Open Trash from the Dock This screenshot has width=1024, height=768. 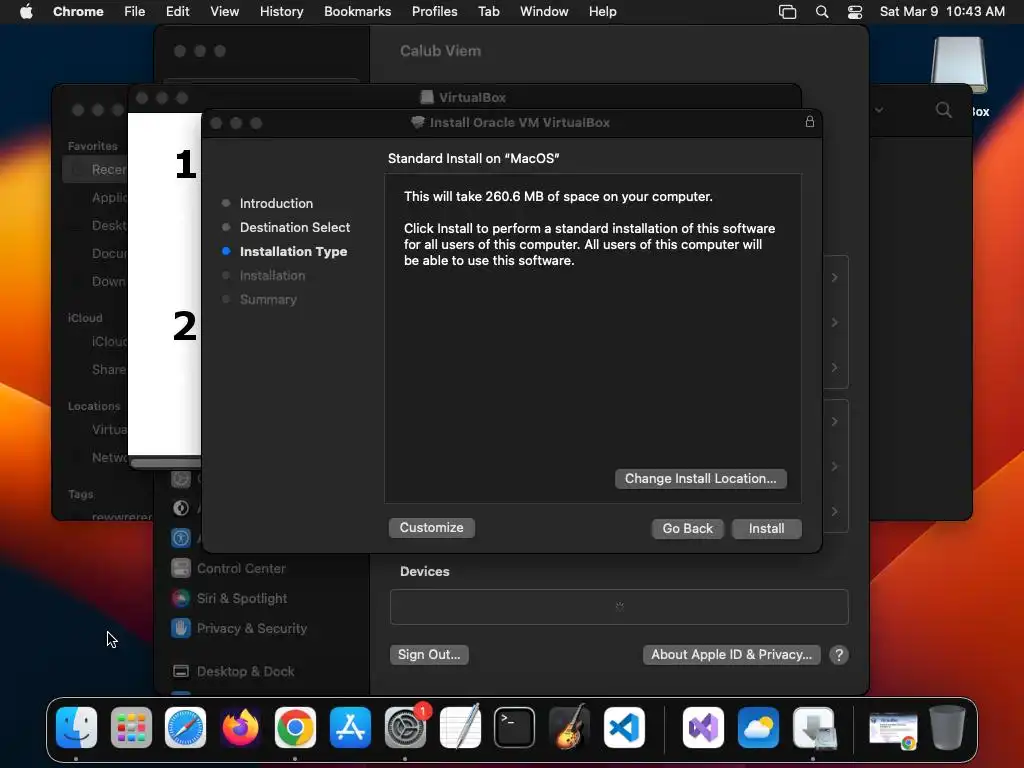(948, 728)
